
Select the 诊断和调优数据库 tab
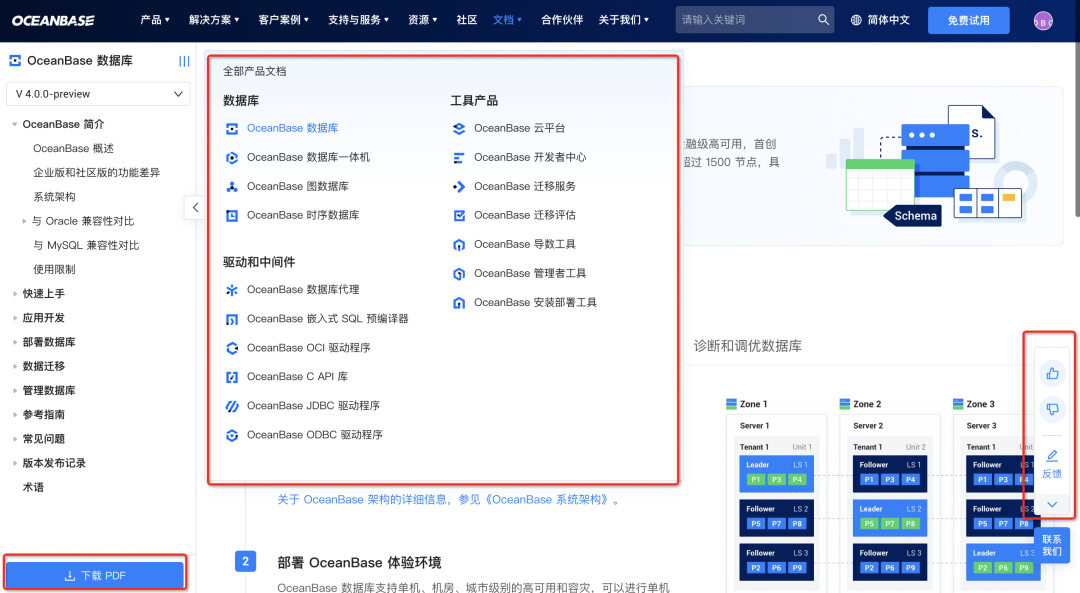tap(747, 346)
